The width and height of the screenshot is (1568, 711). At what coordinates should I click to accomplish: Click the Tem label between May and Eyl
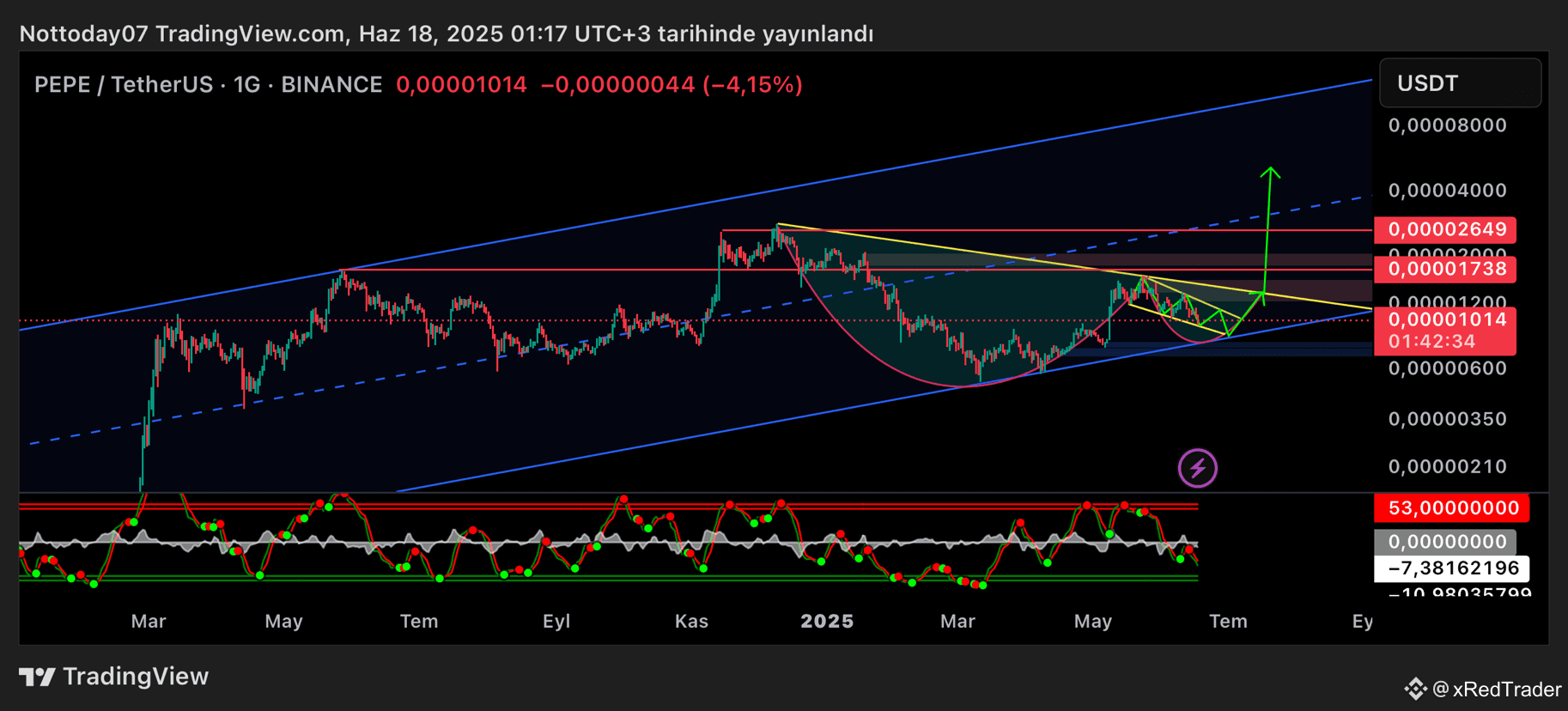pyautogui.click(x=419, y=621)
